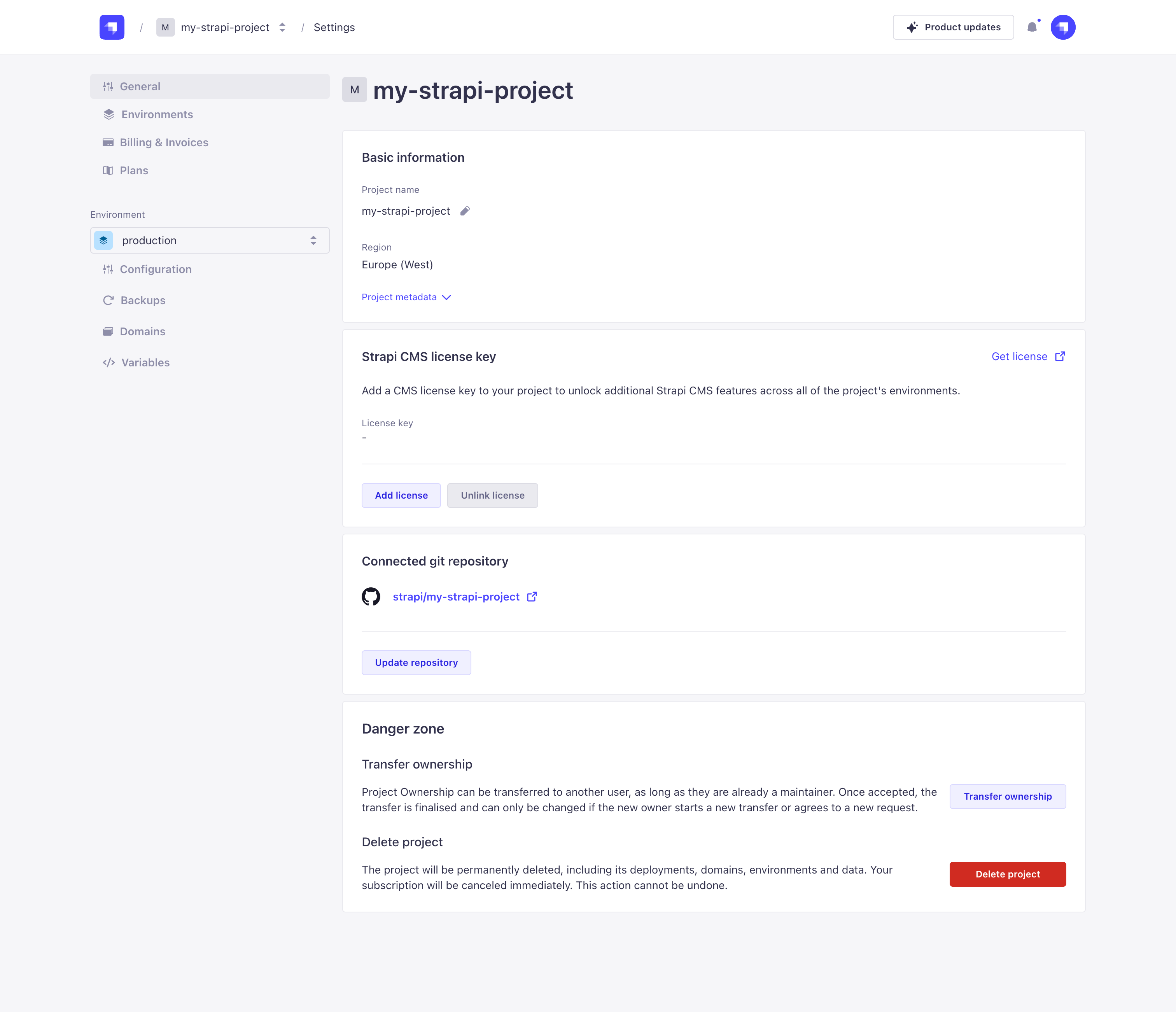Open the Get license link
Image resolution: width=1176 pixels, height=1012 pixels.
click(x=1028, y=356)
